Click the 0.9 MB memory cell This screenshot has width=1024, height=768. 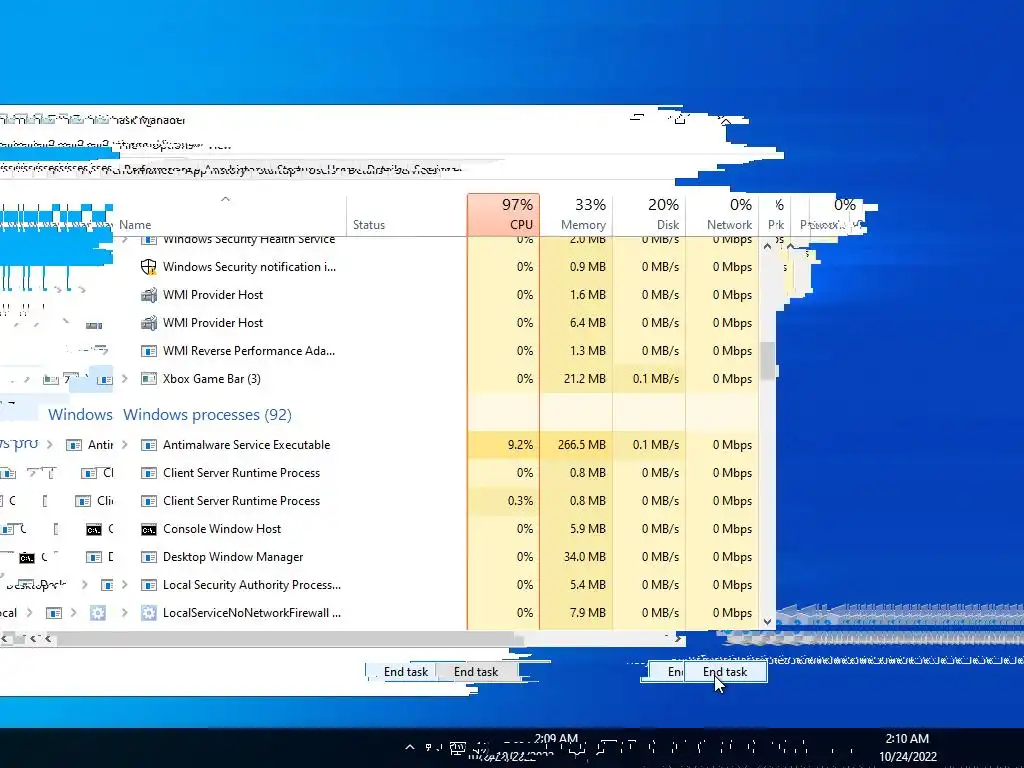click(576, 266)
